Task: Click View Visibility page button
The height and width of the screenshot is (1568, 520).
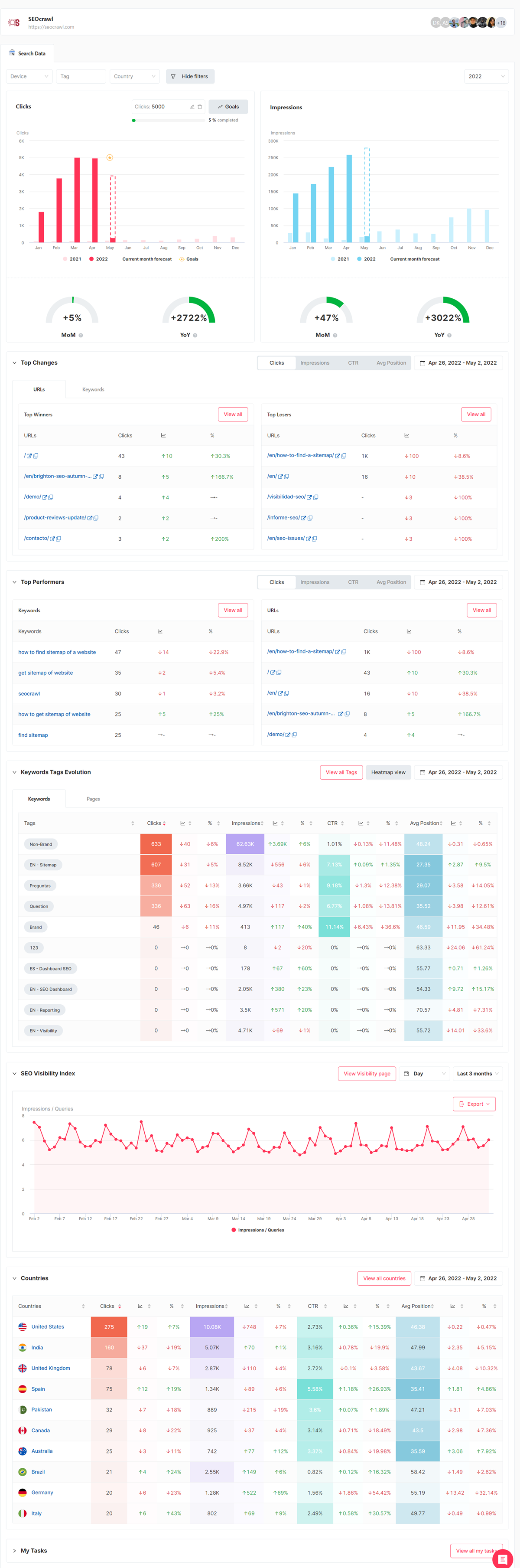Action: tap(367, 1074)
